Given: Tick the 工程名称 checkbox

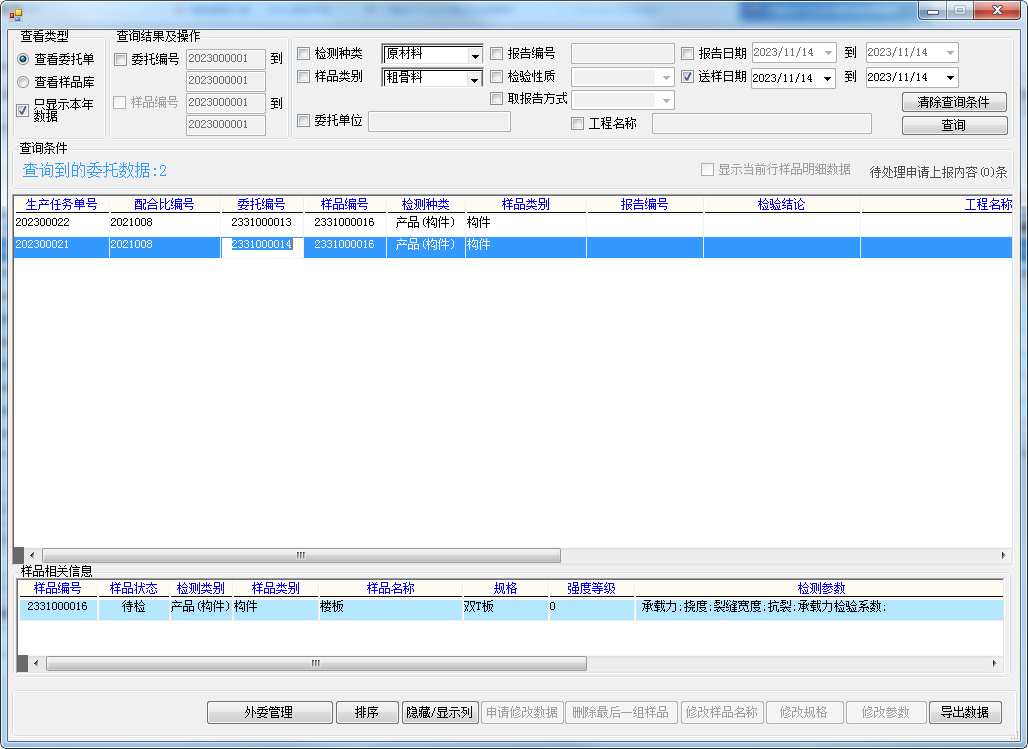Looking at the screenshot, I should click(578, 124).
